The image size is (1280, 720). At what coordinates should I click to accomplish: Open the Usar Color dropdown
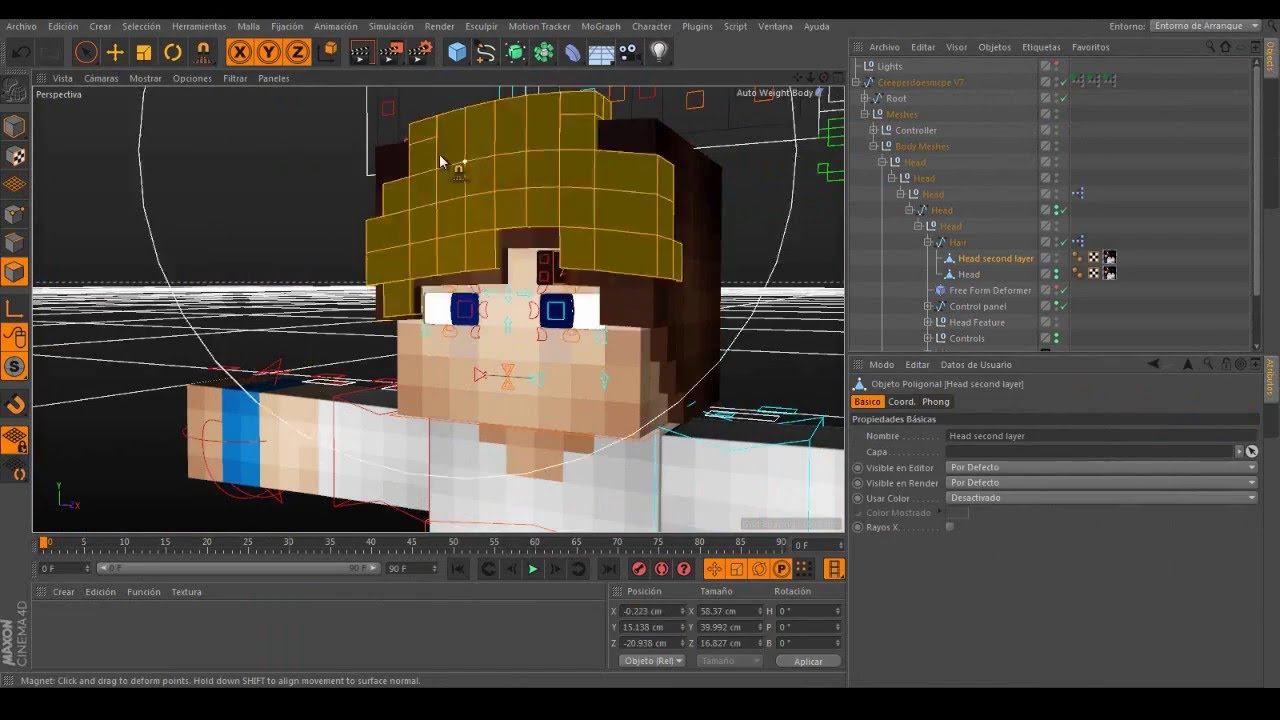pos(1101,498)
